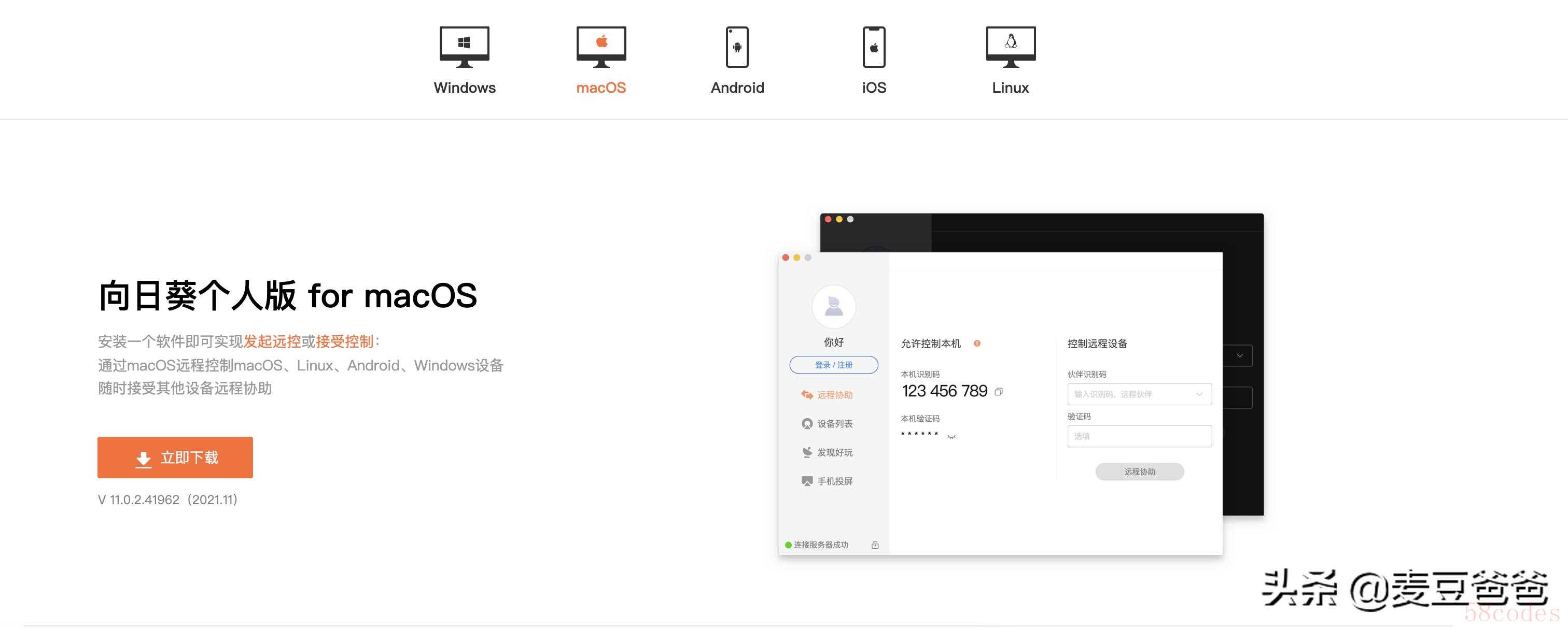Open 设备列表 in the sidebar
Image resolution: width=1568 pixels, height=628 pixels.
827,423
